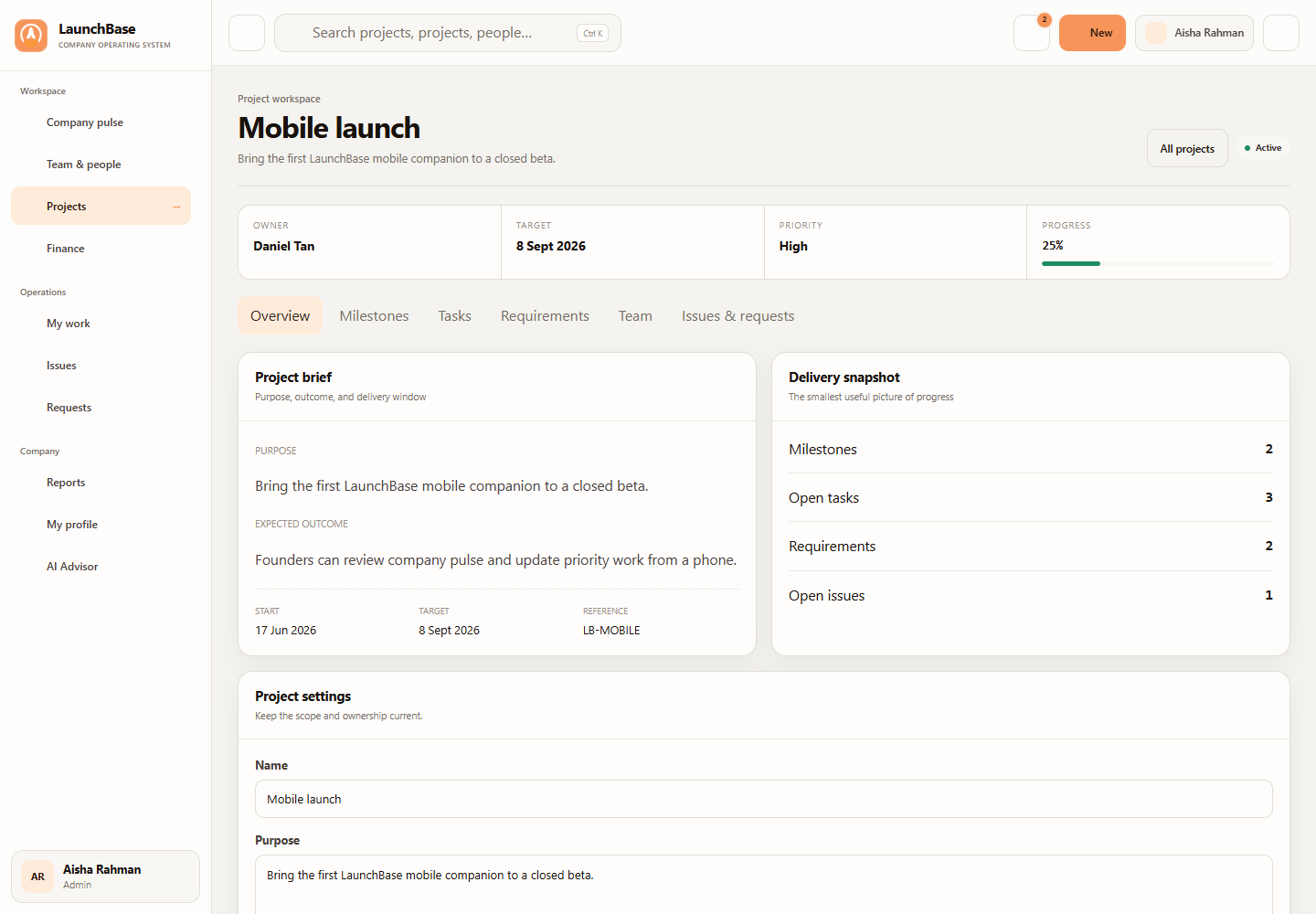This screenshot has width=1316, height=914.
Task: Focus the search projects field
Action: click(448, 33)
